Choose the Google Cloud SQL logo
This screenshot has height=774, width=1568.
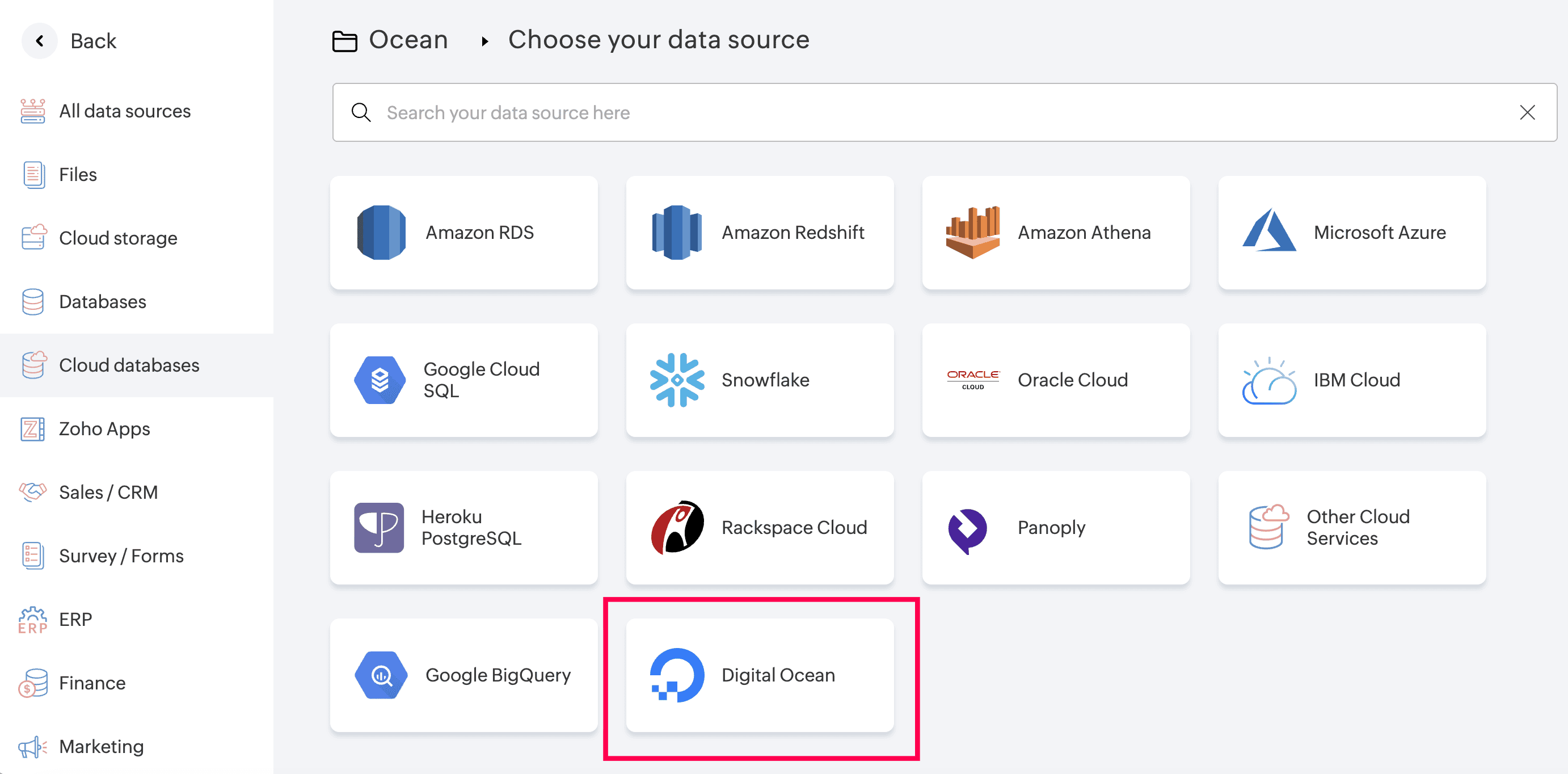point(380,380)
